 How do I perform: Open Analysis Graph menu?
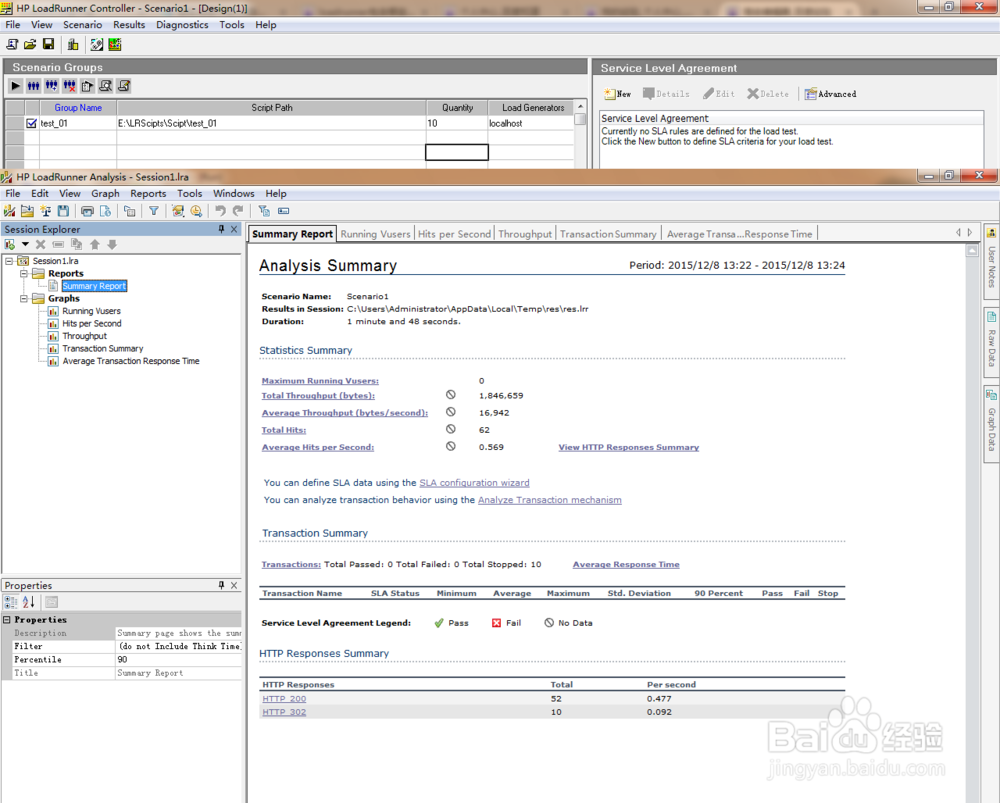pyautogui.click(x=105, y=193)
